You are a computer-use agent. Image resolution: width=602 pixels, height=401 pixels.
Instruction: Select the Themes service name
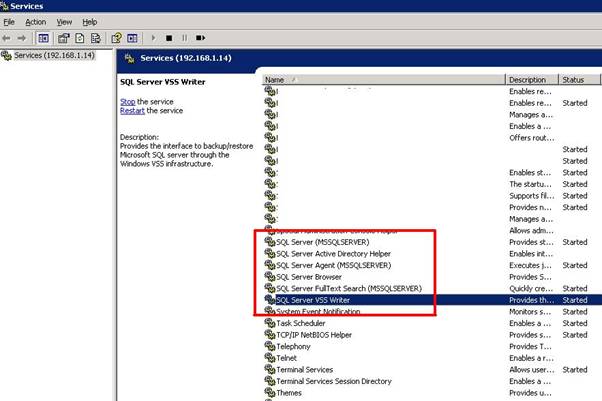click(289, 393)
